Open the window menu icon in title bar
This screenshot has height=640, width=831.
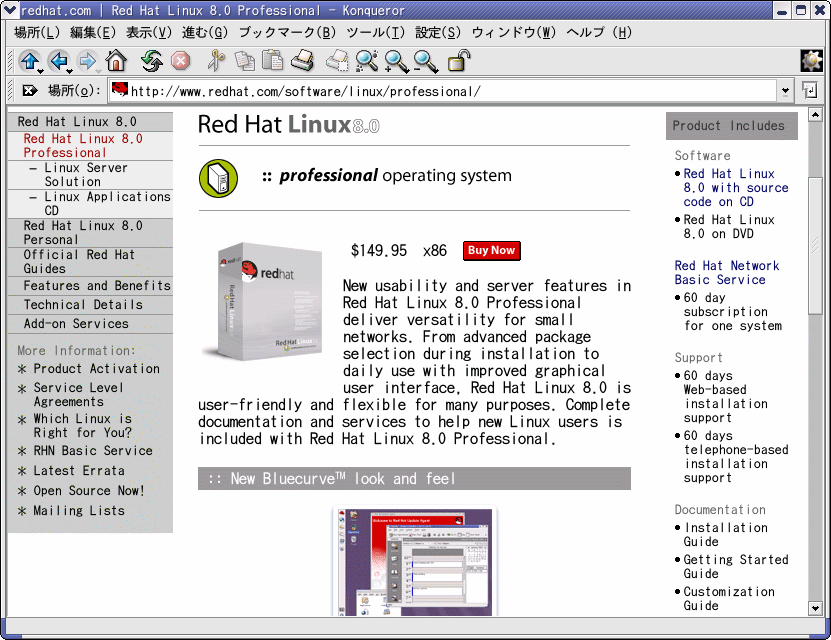[10, 10]
